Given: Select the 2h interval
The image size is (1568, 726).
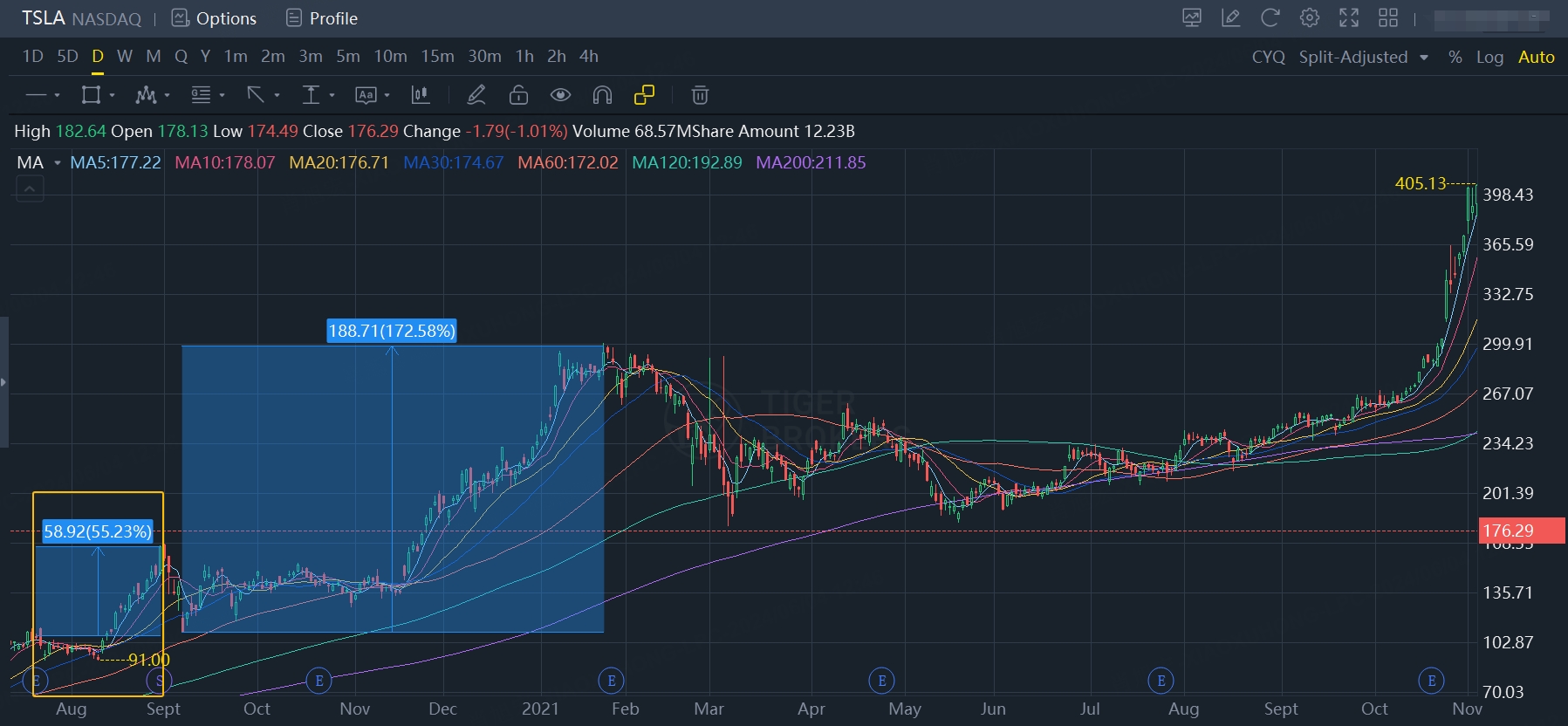Looking at the screenshot, I should (x=557, y=57).
